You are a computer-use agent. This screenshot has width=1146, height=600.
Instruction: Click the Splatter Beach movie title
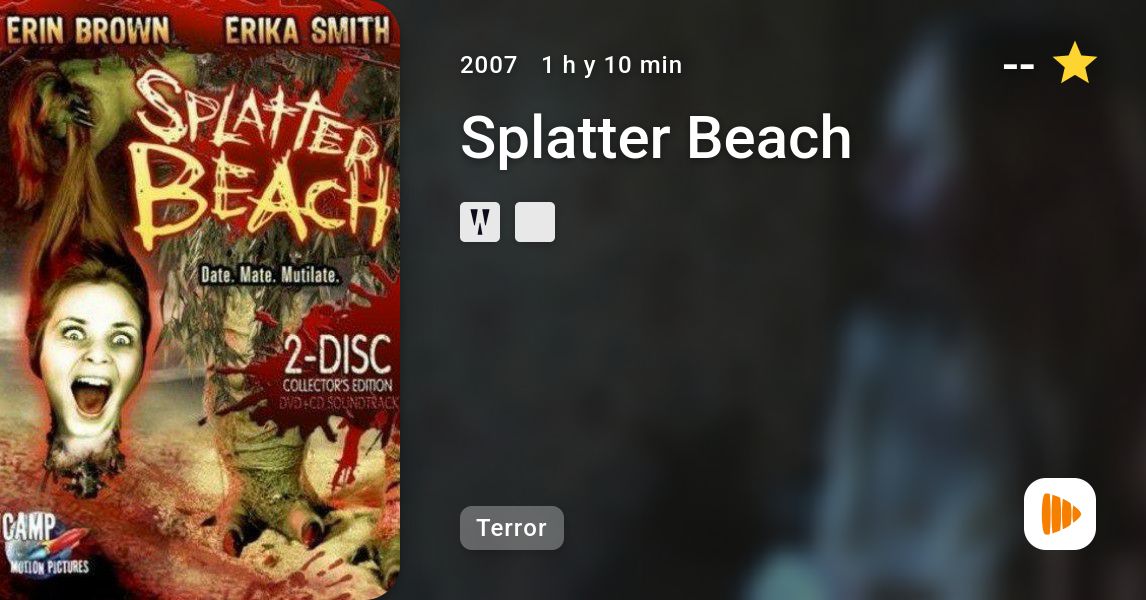point(656,137)
